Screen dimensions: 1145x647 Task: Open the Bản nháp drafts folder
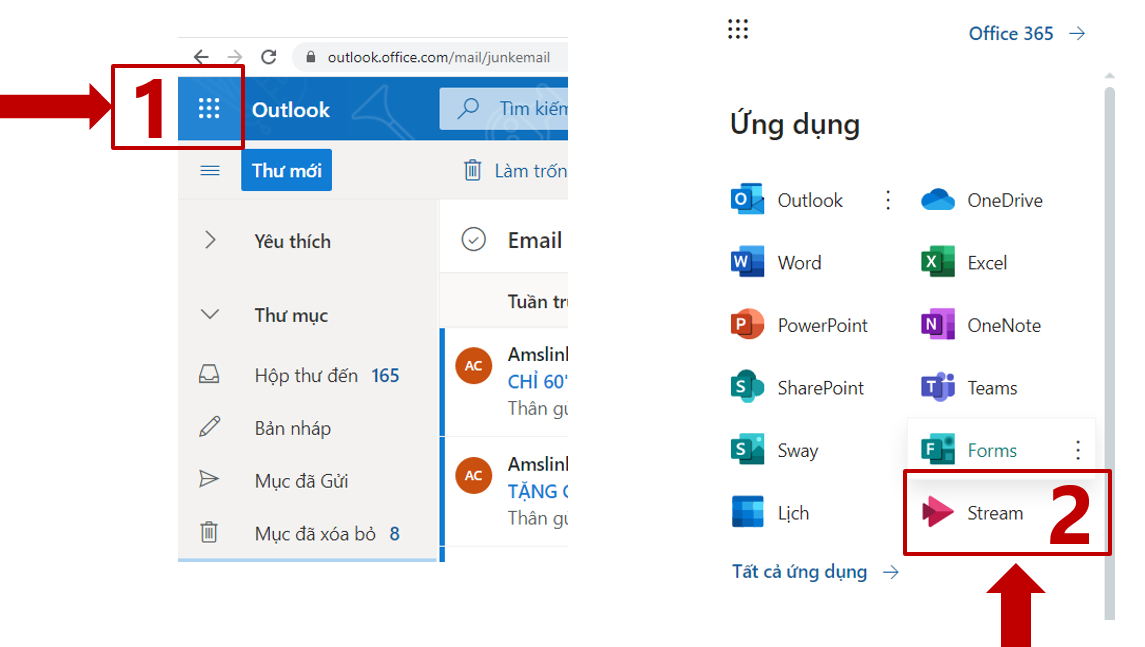(292, 428)
